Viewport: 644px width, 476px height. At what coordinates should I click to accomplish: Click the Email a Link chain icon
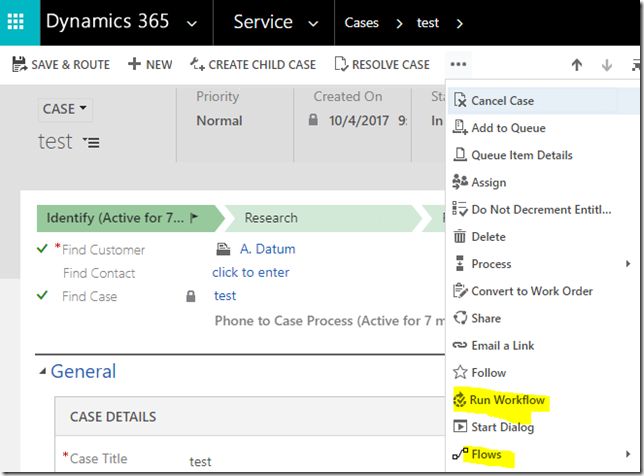pyautogui.click(x=460, y=345)
